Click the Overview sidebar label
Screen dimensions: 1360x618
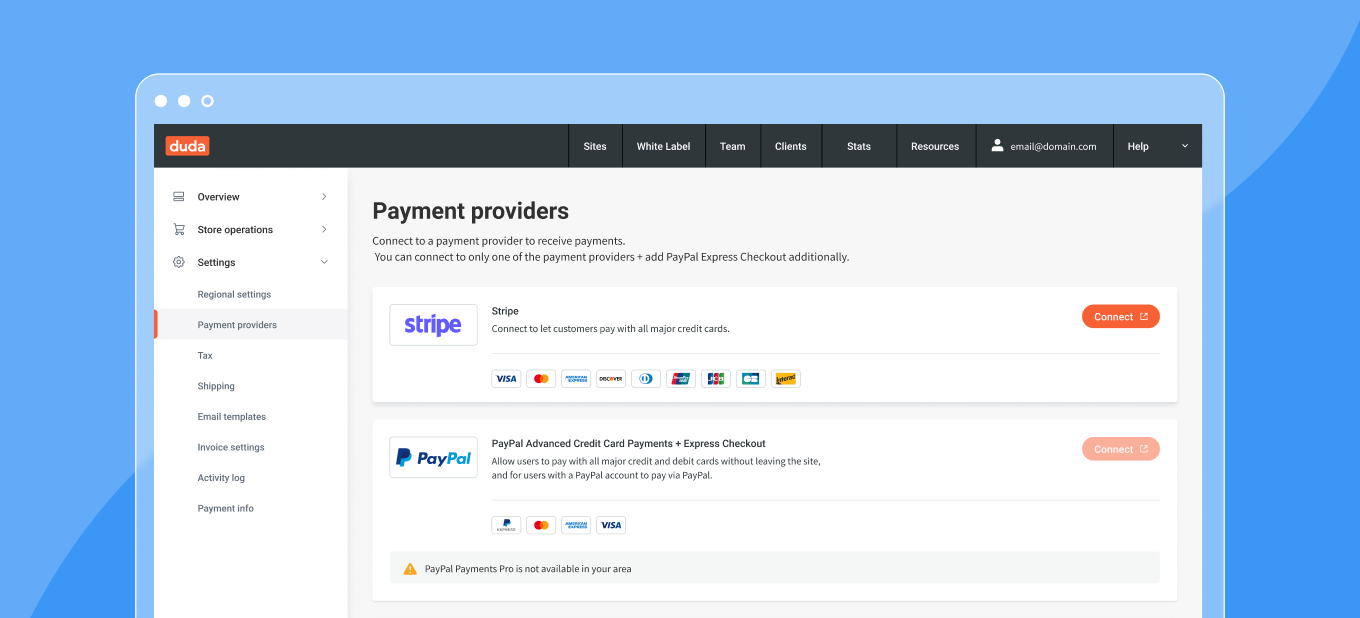(x=218, y=197)
